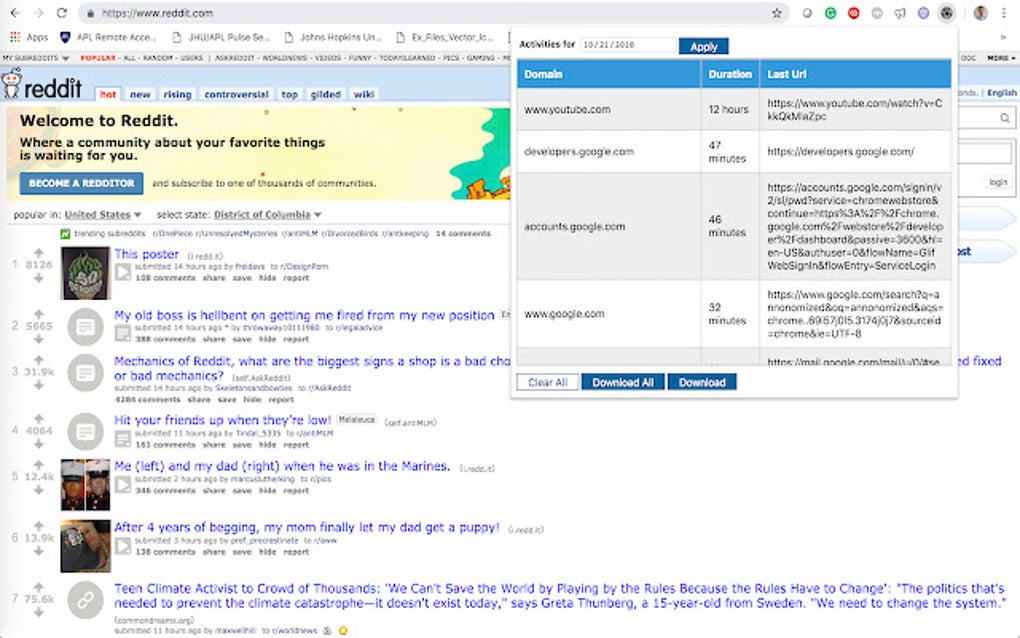Click the comment bubble thumbnail on the AskReddit post
1020x638 pixels.
(85, 375)
